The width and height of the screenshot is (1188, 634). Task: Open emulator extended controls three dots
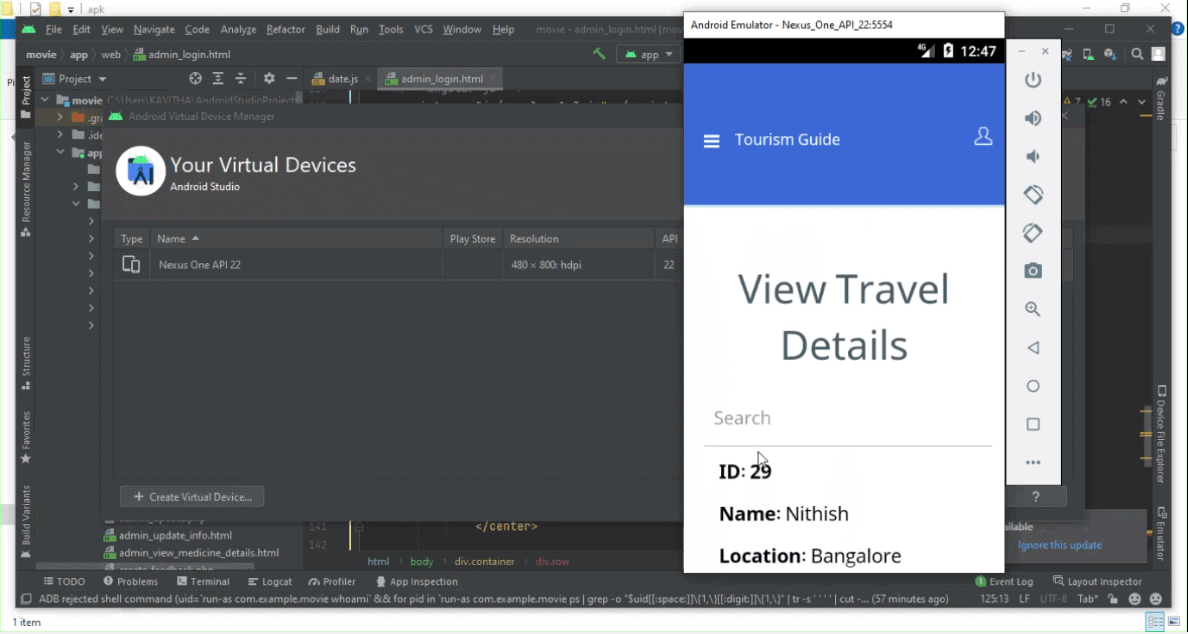click(x=1033, y=462)
